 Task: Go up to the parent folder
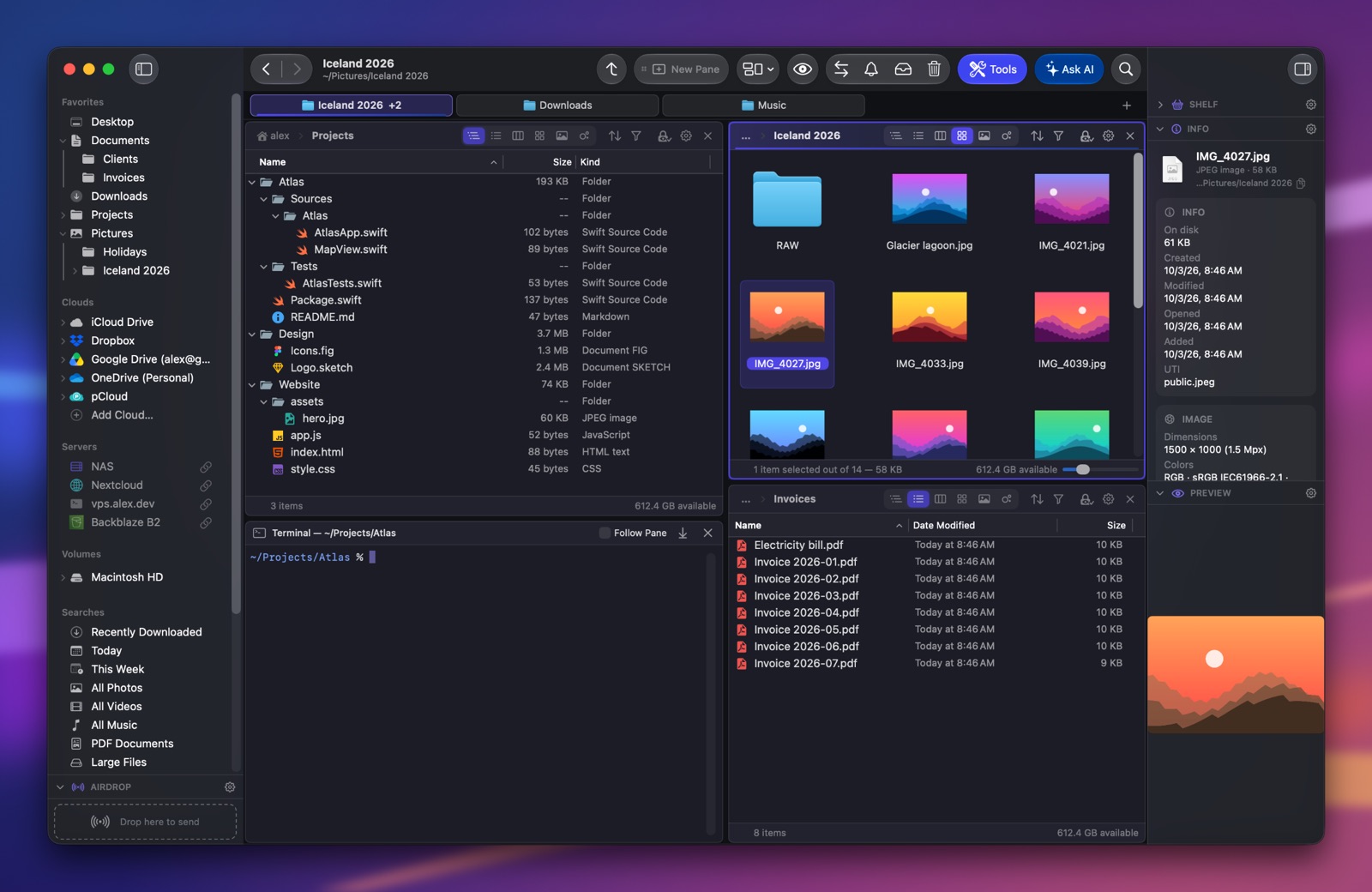click(611, 69)
